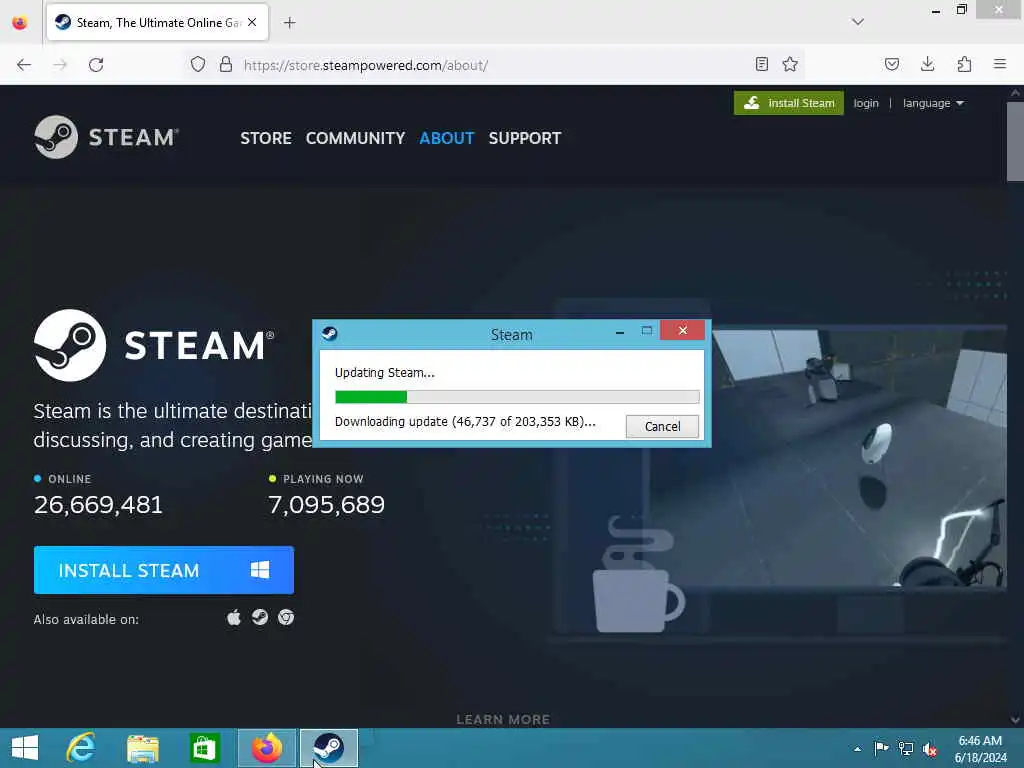The image size is (1024, 768).
Task: Close the Steam updater dialog
Action: pos(682,330)
